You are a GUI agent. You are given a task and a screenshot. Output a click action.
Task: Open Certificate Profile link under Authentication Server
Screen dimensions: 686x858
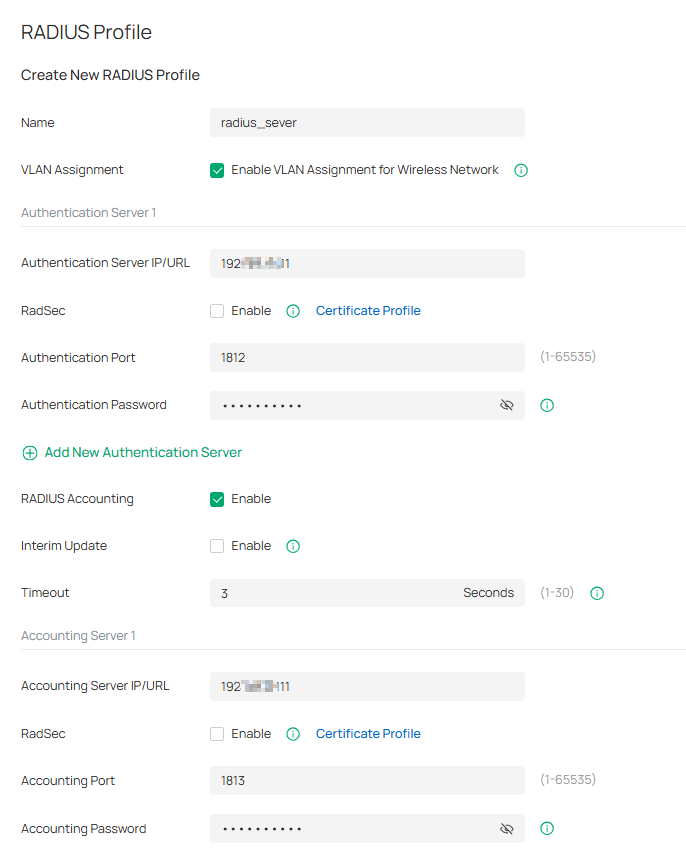368,311
